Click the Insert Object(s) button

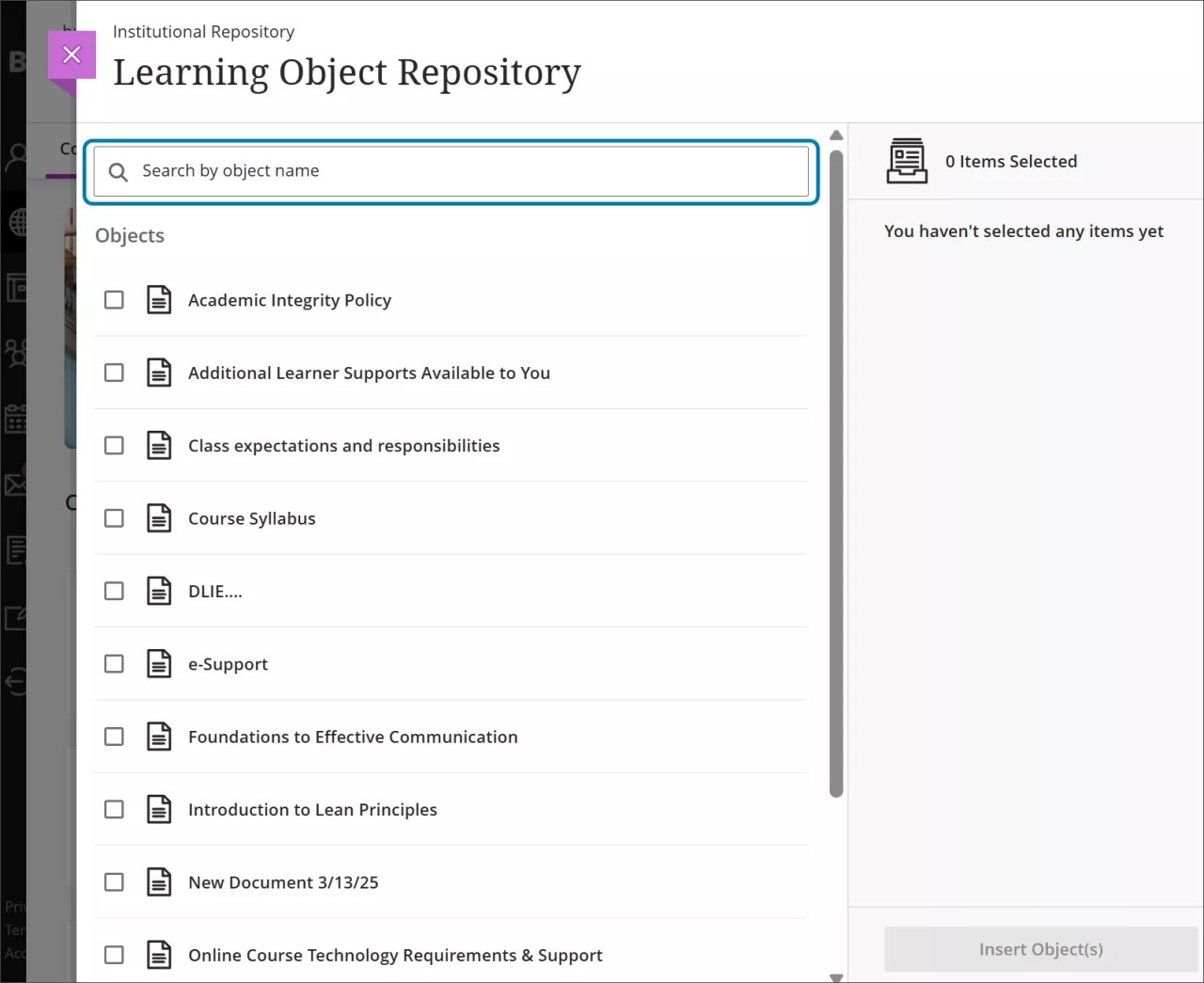click(x=1040, y=949)
